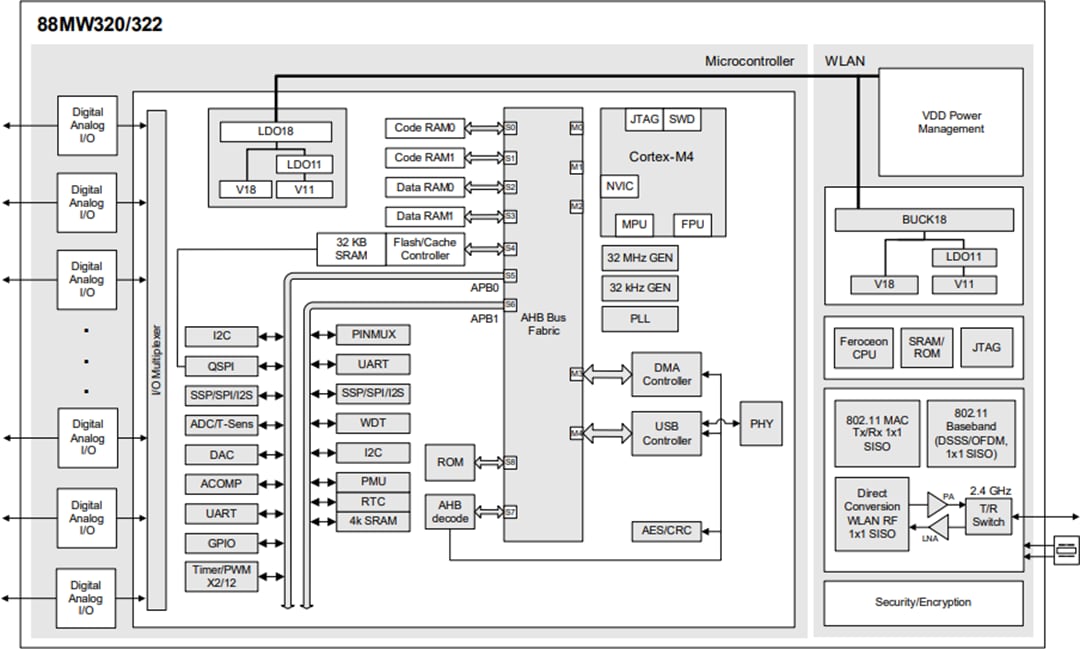Click the PINMUX block

tap(371, 336)
